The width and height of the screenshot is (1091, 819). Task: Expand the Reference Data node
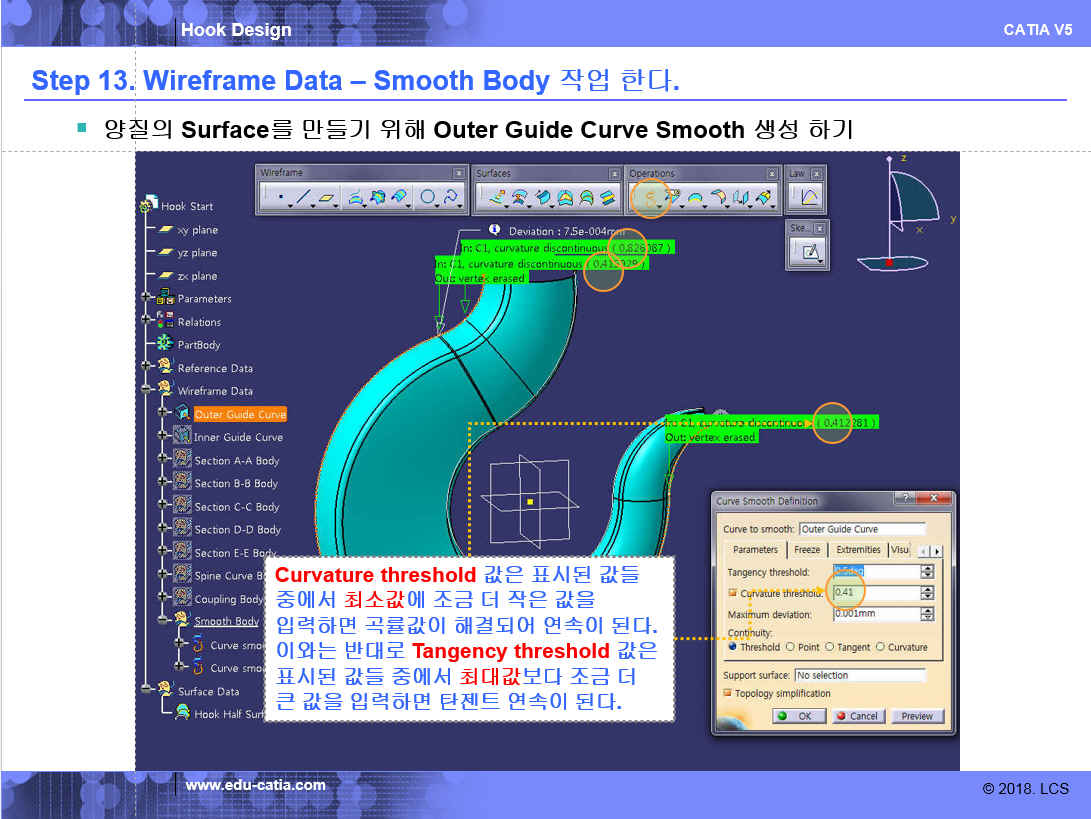(148, 368)
